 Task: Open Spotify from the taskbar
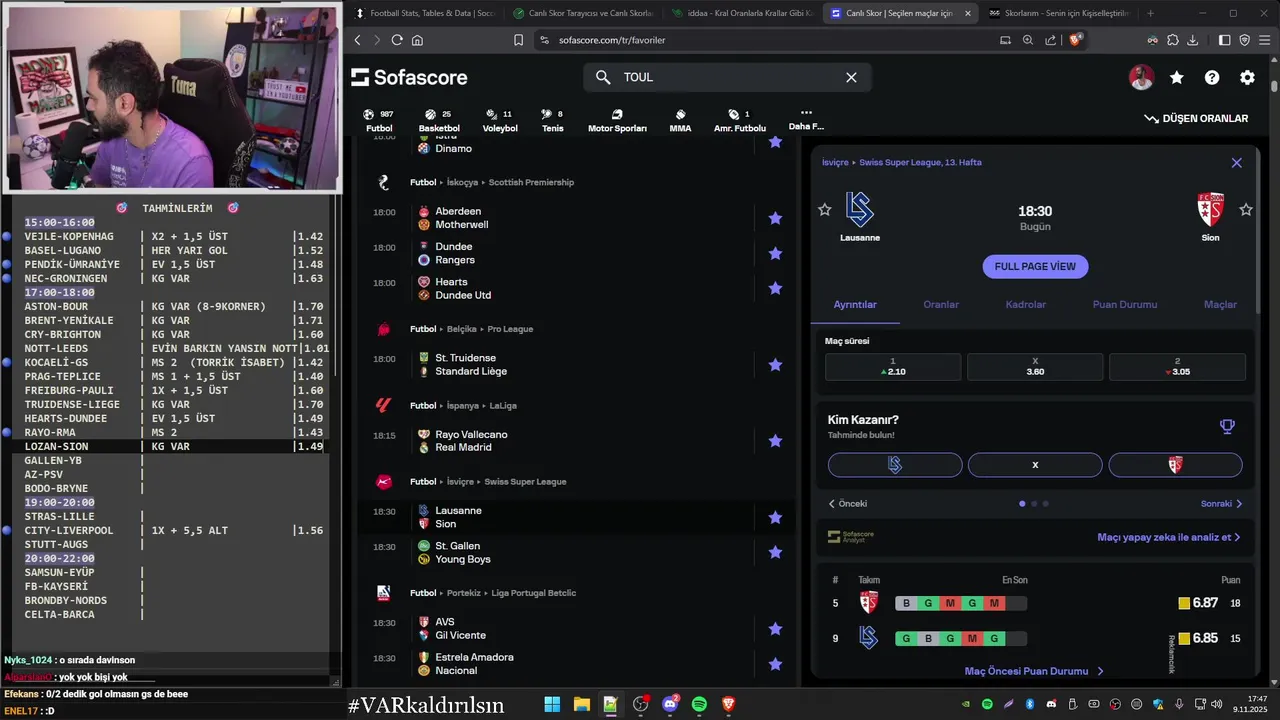tap(699, 704)
